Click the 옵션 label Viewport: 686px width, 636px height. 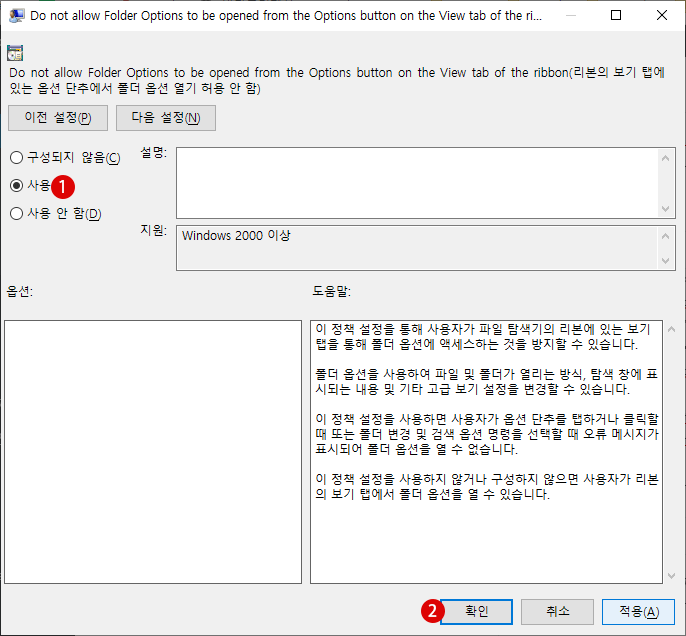click(20, 291)
